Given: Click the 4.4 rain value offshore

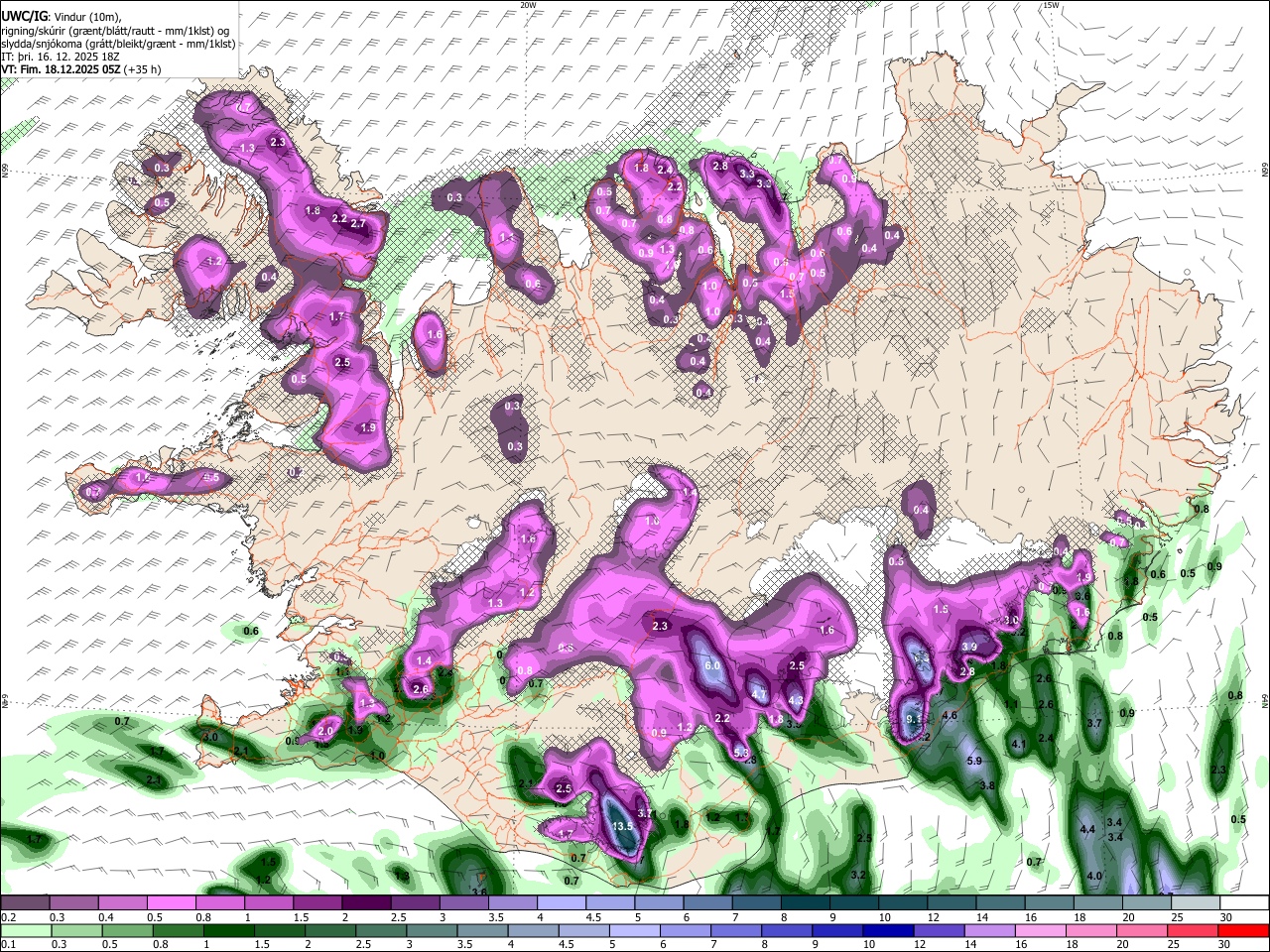Looking at the screenshot, I should pos(1087,829).
